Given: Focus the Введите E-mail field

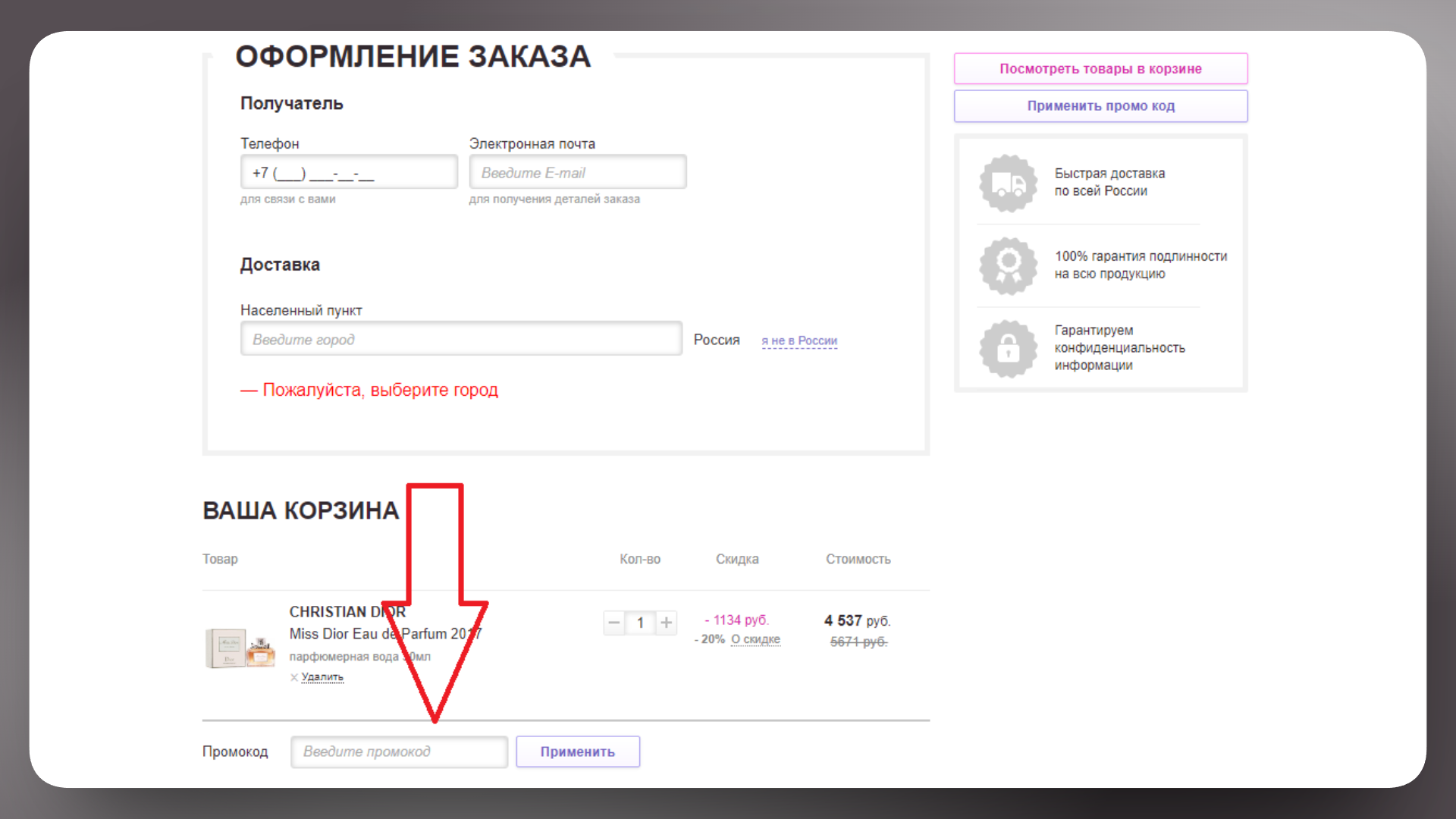Looking at the screenshot, I should [x=577, y=172].
